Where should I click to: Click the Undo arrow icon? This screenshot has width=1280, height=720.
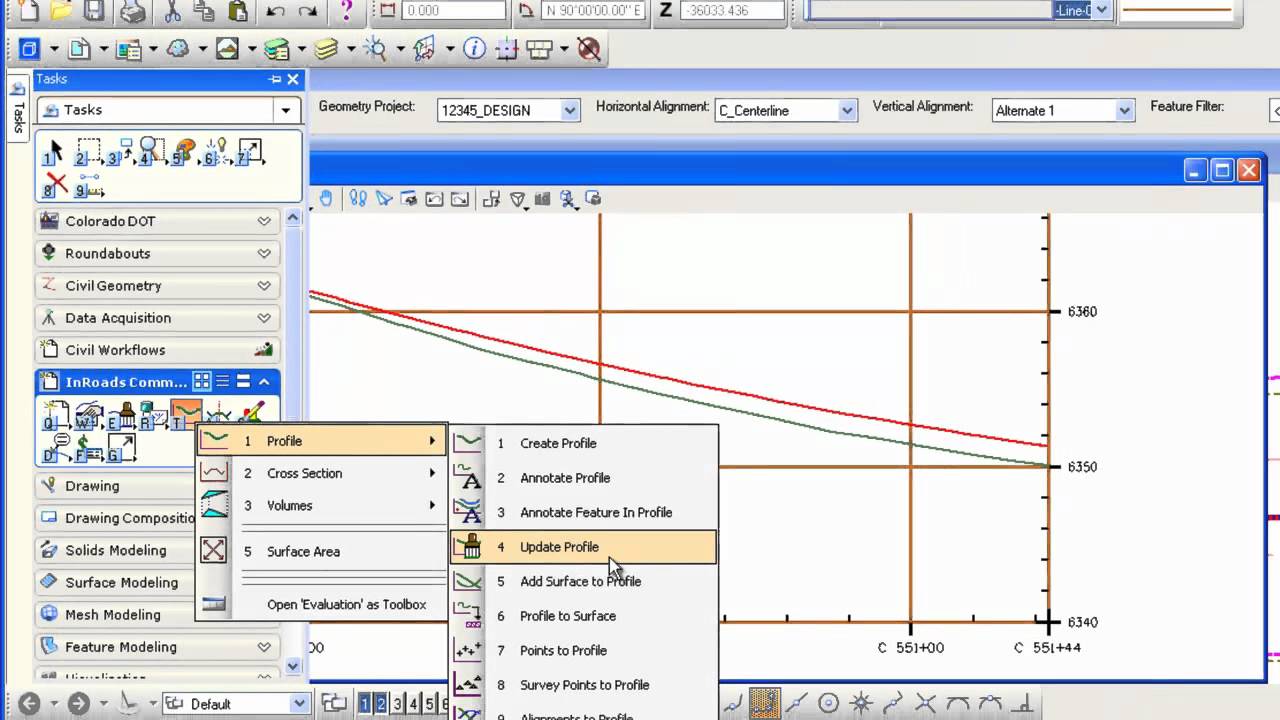[275, 11]
